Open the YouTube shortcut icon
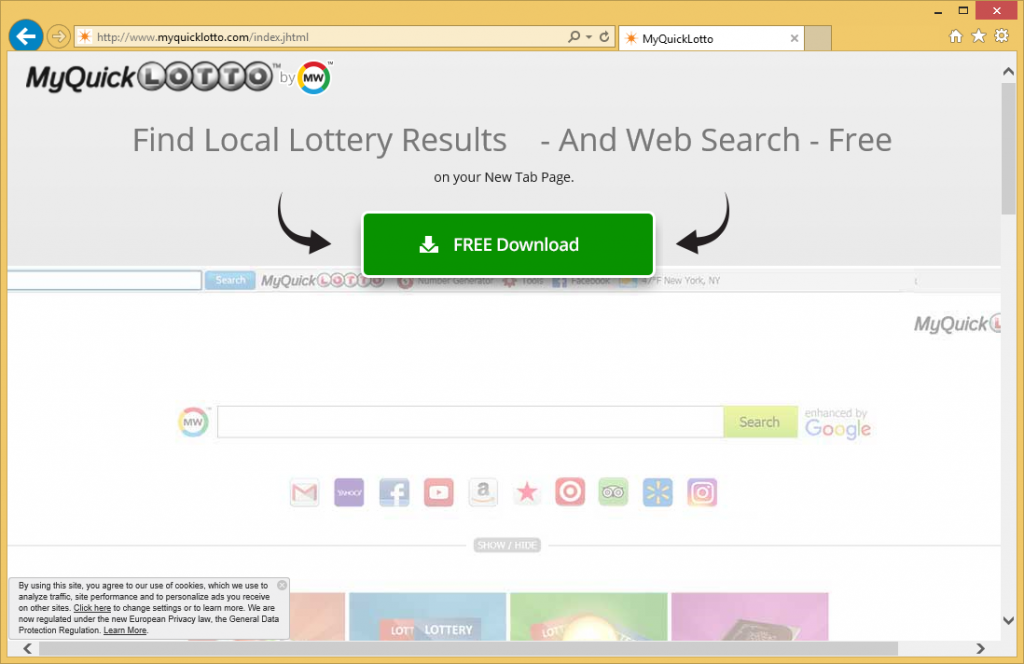Image resolution: width=1024 pixels, height=664 pixels. 439,492
